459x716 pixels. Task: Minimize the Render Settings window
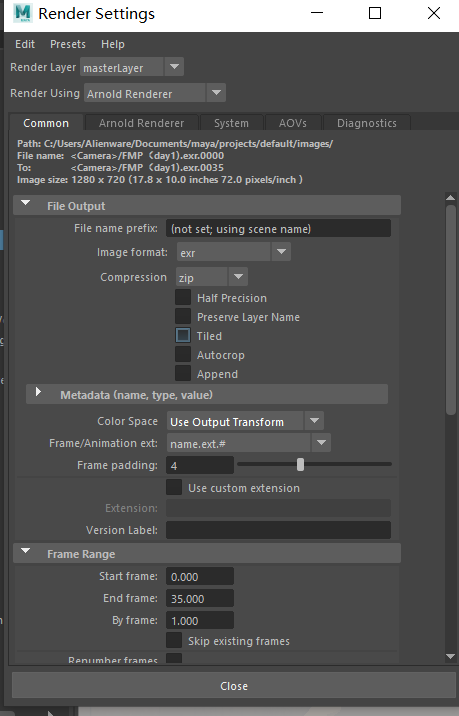(x=317, y=13)
